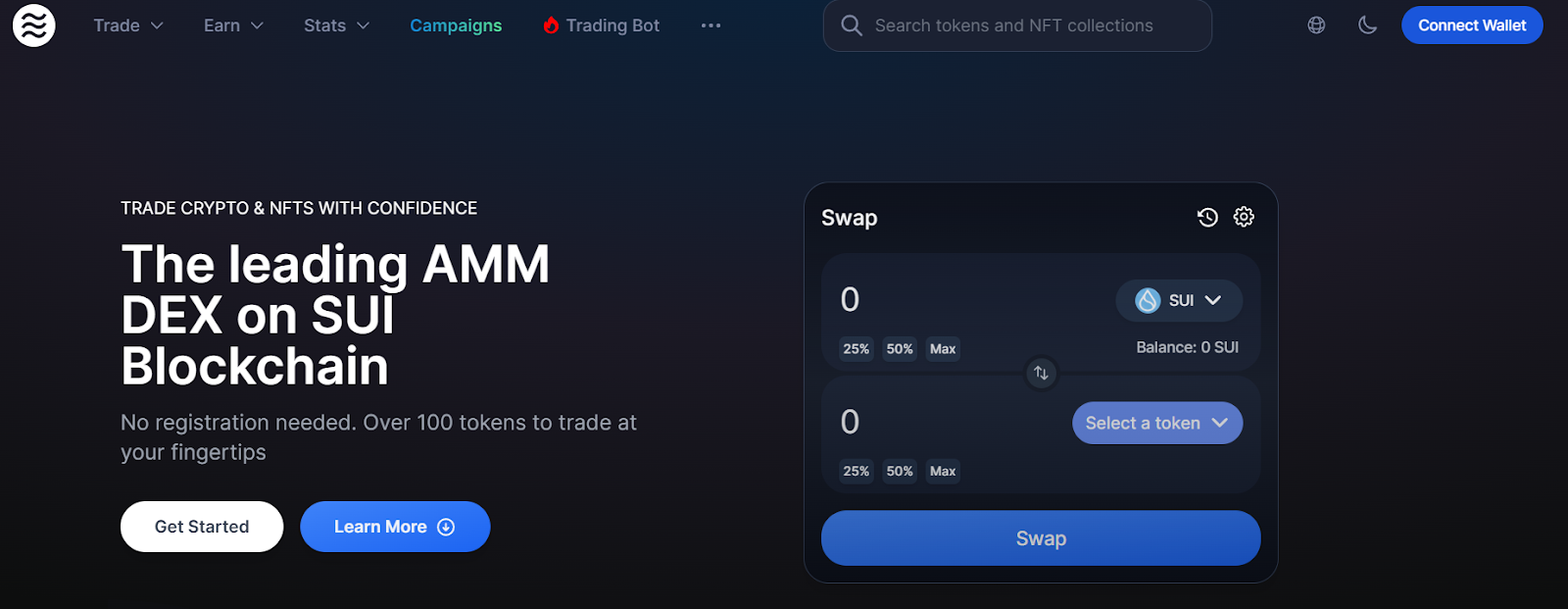This screenshot has height=609, width=1568.
Task: Click the Connect Wallet button
Action: point(1472,25)
